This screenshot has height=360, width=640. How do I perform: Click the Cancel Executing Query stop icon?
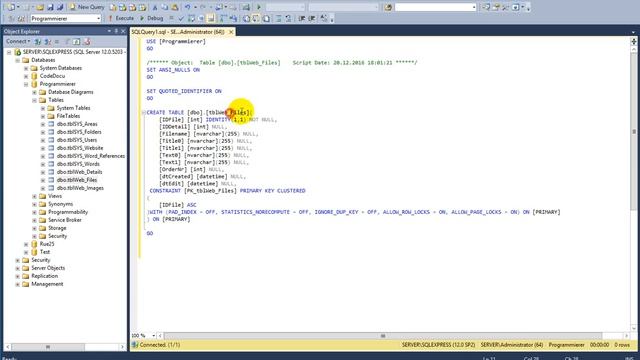point(171,18)
